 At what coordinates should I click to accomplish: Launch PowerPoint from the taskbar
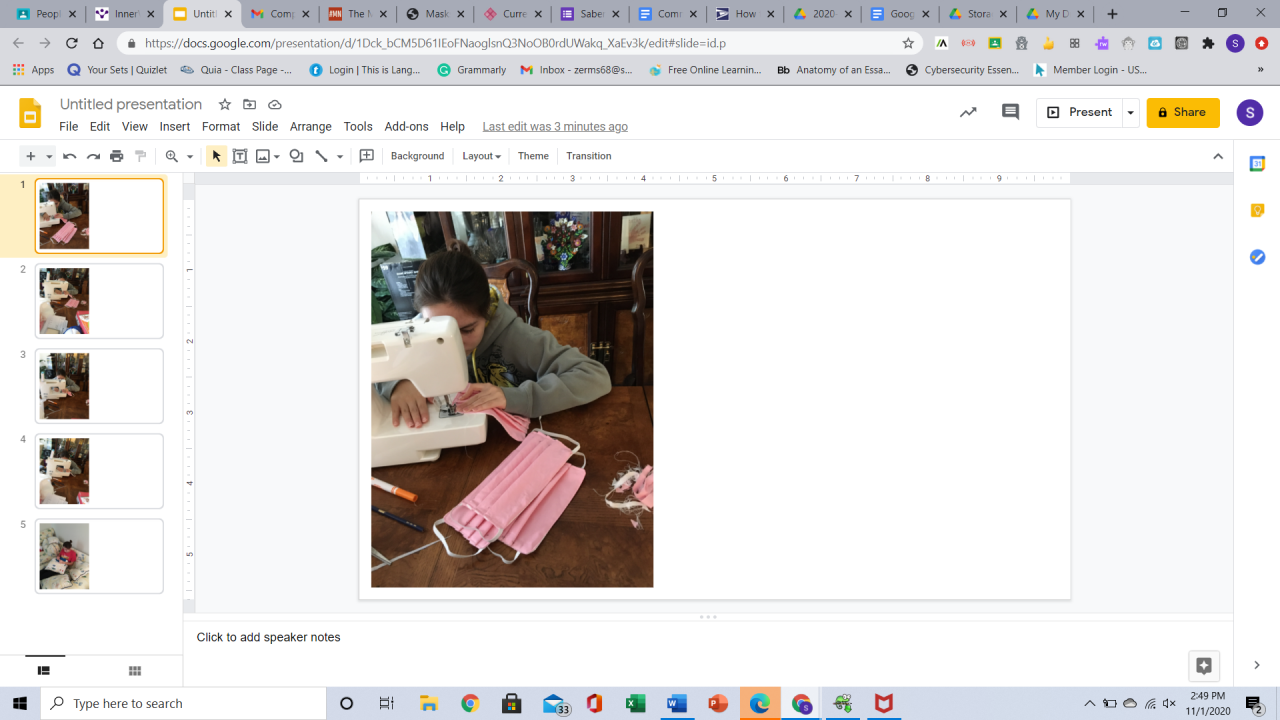click(x=718, y=703)
